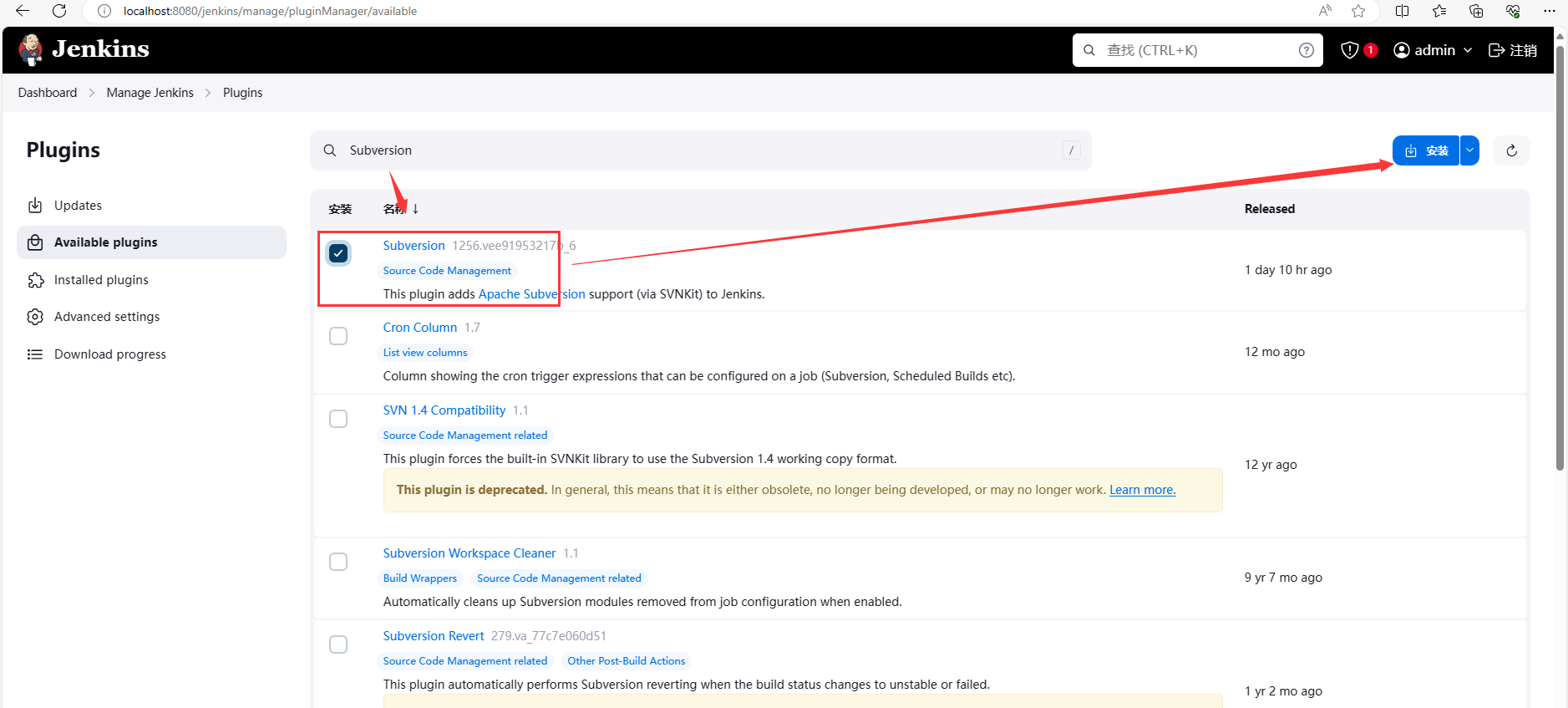Click the Released column header
Screen dimensions: 1568x708
(1270, 209)
